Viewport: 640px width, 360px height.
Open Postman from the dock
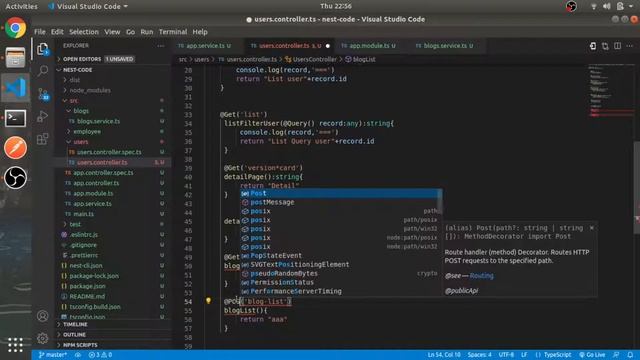[16, 147]
